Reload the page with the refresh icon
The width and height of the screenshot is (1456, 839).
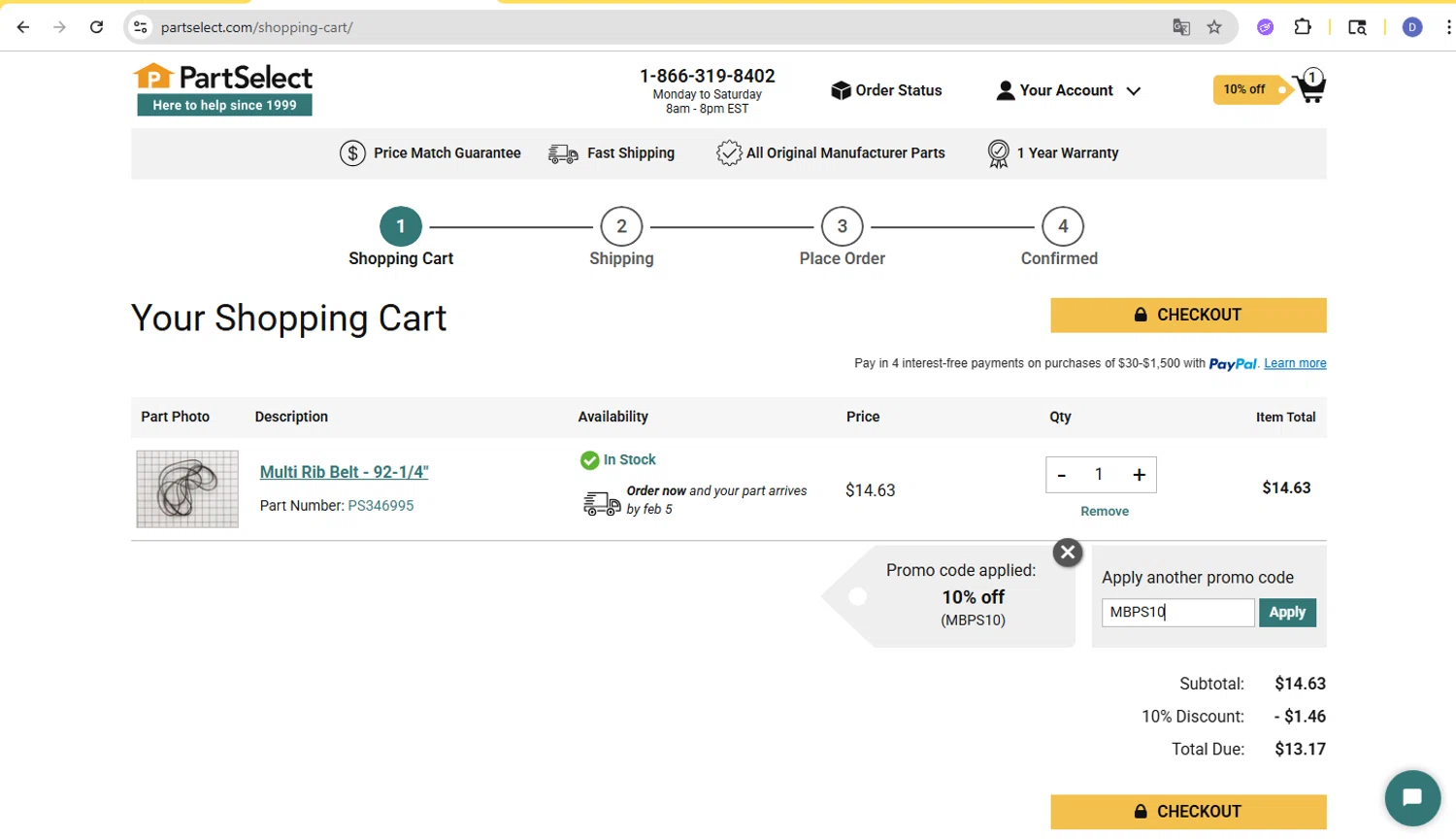pyautogui.click(x=96, y=27)
